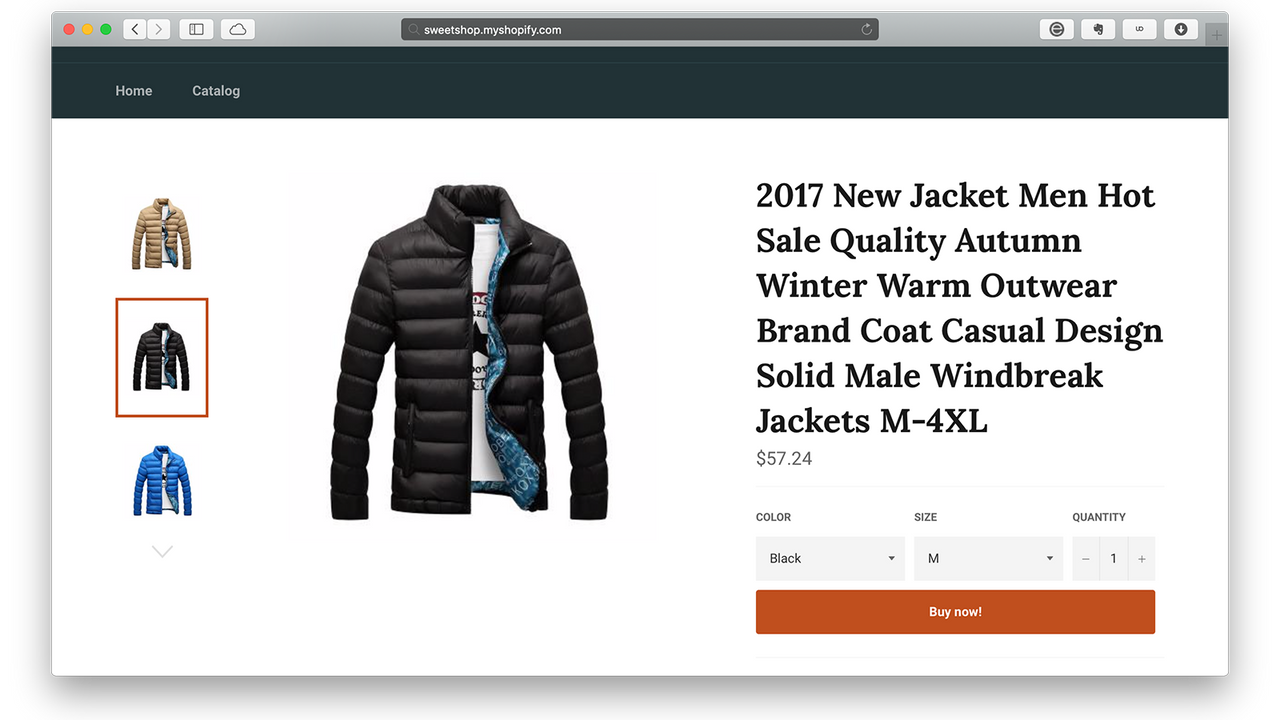Image resolution: width=1280 pixels, height=720 pixels.
Task: Expand the Color dropdown showing Black
Action: click(x=830, y=558)
